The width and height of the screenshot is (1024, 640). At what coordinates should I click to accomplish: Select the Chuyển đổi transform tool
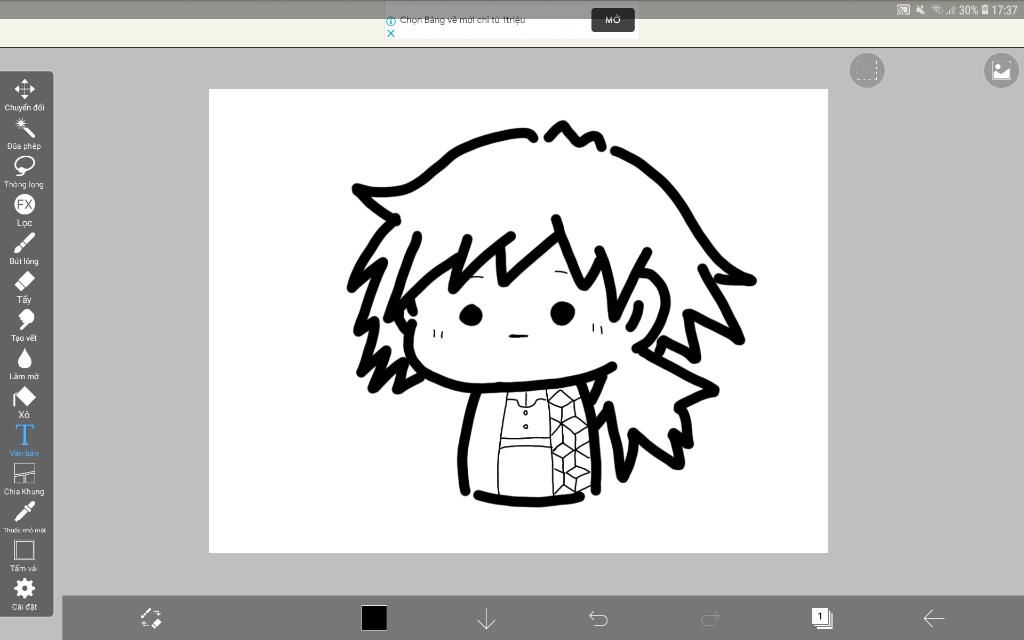pyautogui.click(x=24, y=95)
